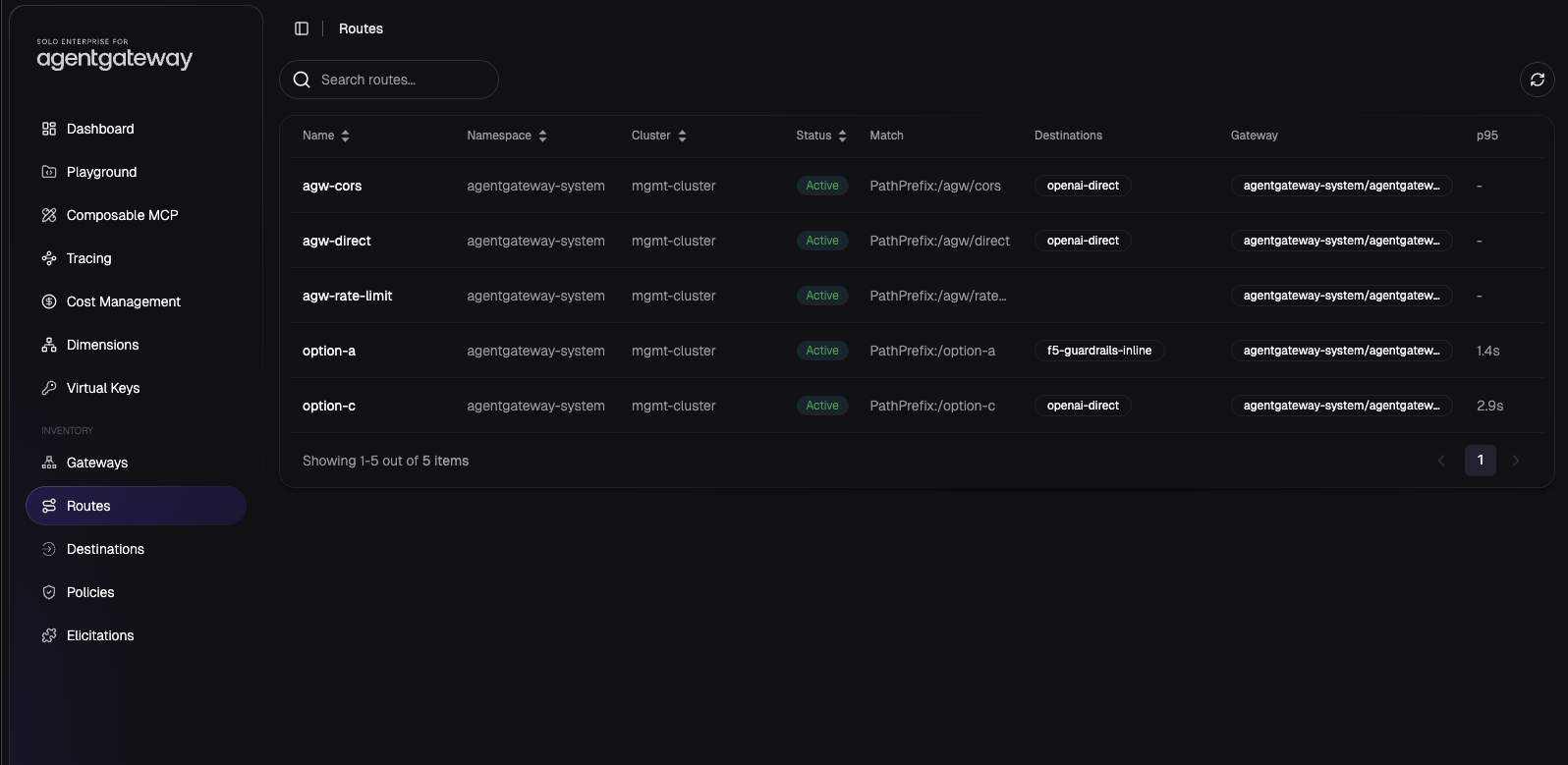The image size is (1568, 765).
Task: Click the Gateway column header
Action: (x=1255, y=136)
